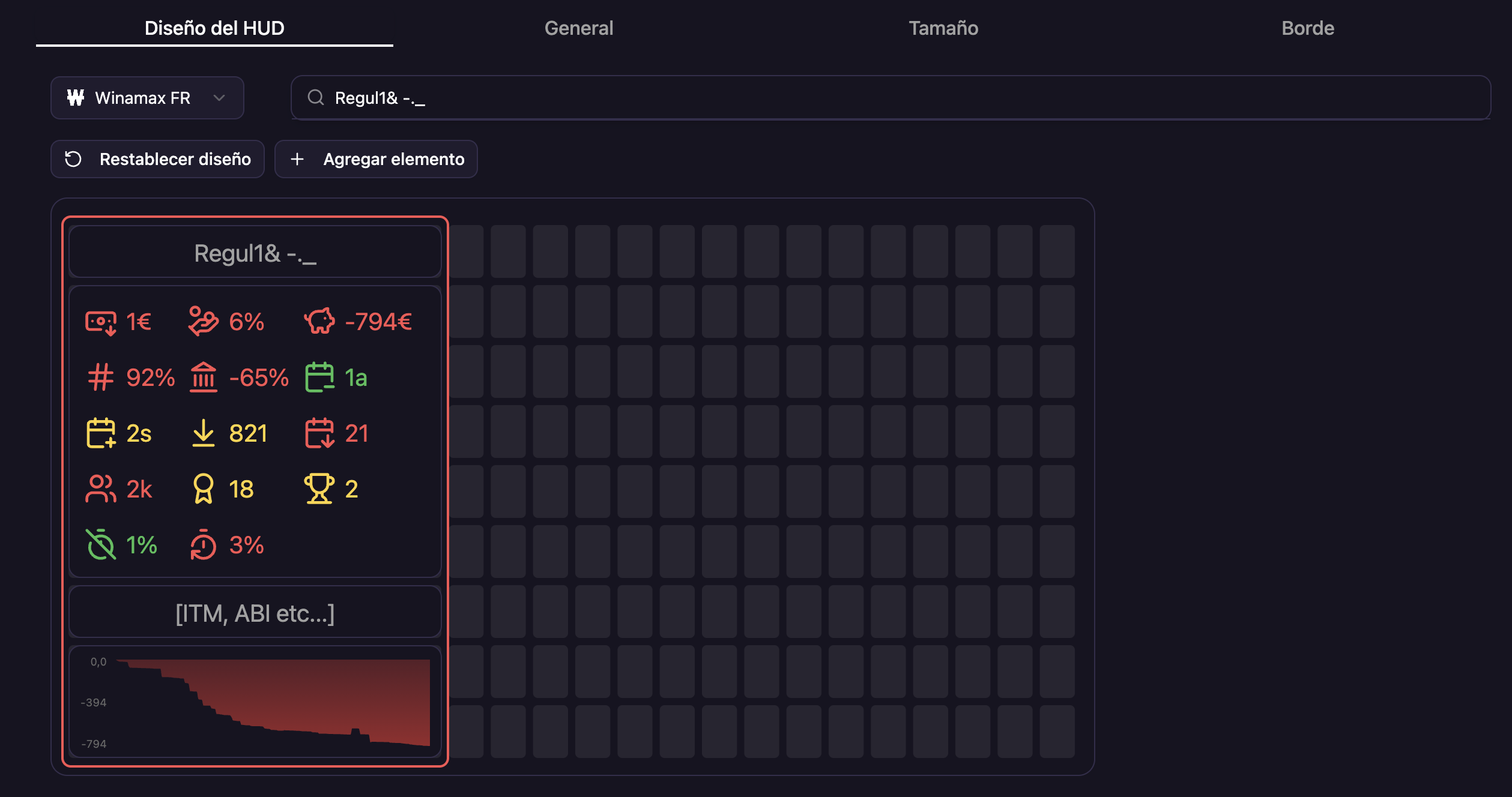Image resolution: width=1512 pixels, height=797 pixels.
Task: Click the 3% value text
Action: [246, 545]
